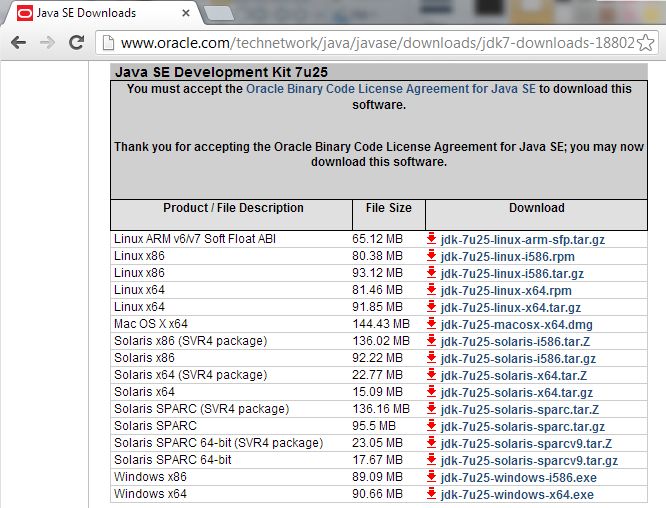Close the Java SE Downloads tab
The height and width of the screenshot is (508, 666).
click(186, 13)
